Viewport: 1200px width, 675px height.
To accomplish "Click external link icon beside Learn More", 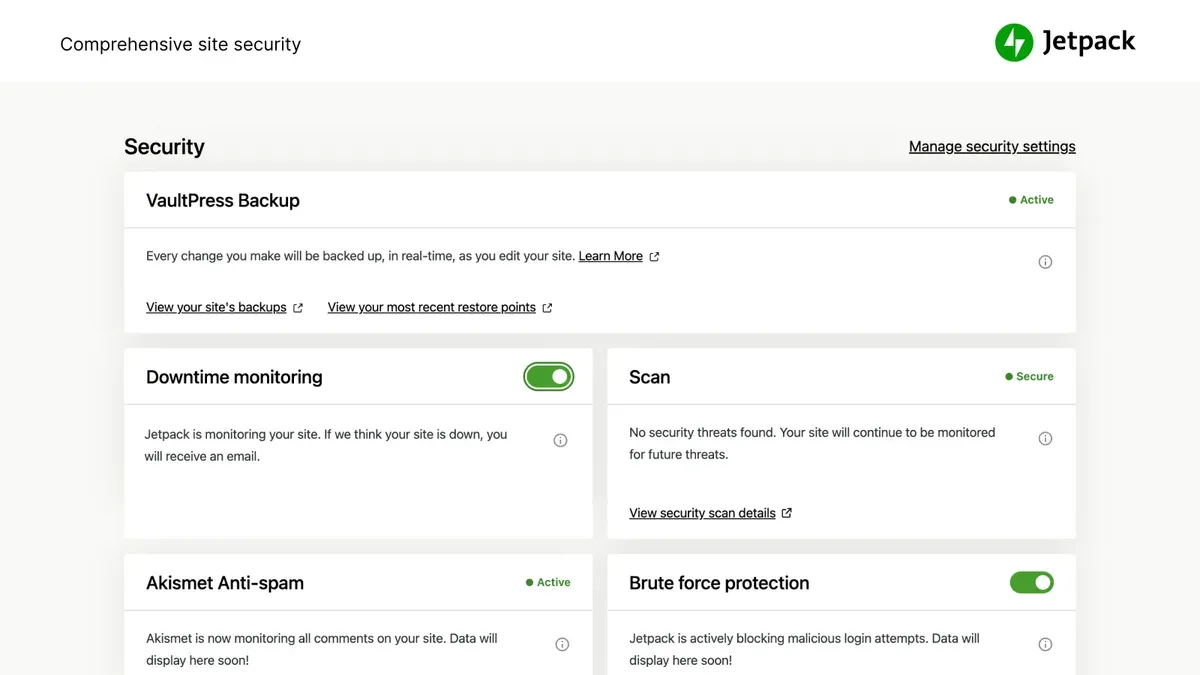I will pyautogui.click(x=654, y=257).
